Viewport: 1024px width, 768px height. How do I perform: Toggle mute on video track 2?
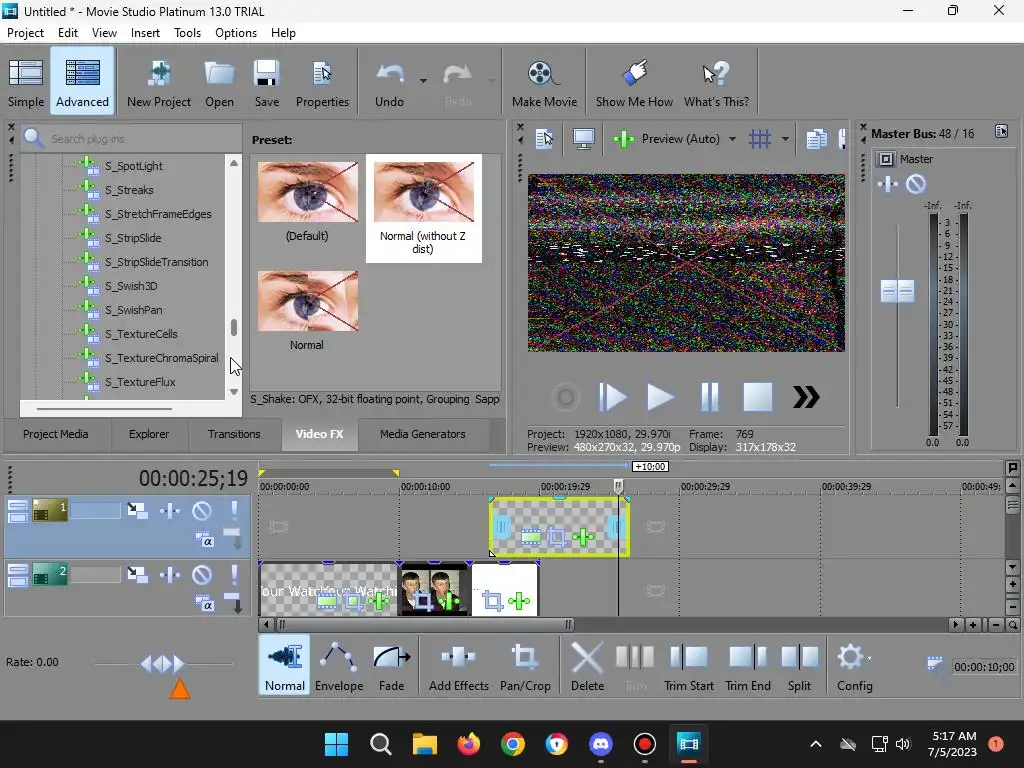[x=201, y=575]
